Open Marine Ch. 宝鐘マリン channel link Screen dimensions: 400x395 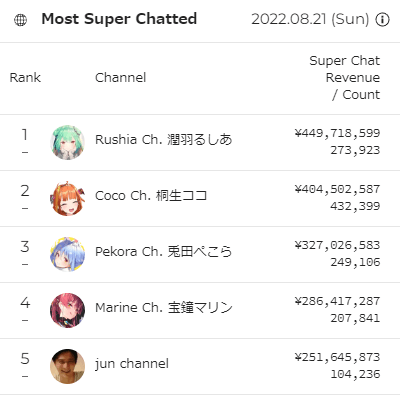164,308
